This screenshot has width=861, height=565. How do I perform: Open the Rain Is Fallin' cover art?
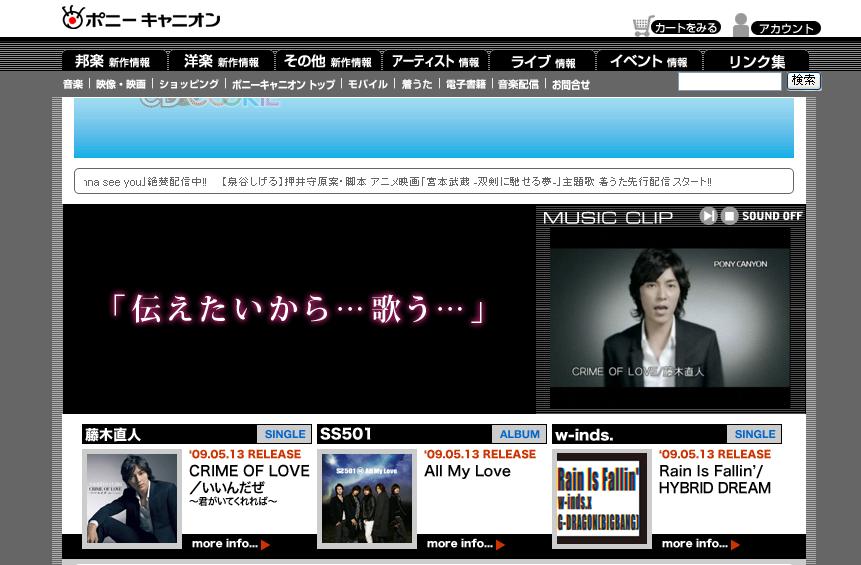coord(602,499)
